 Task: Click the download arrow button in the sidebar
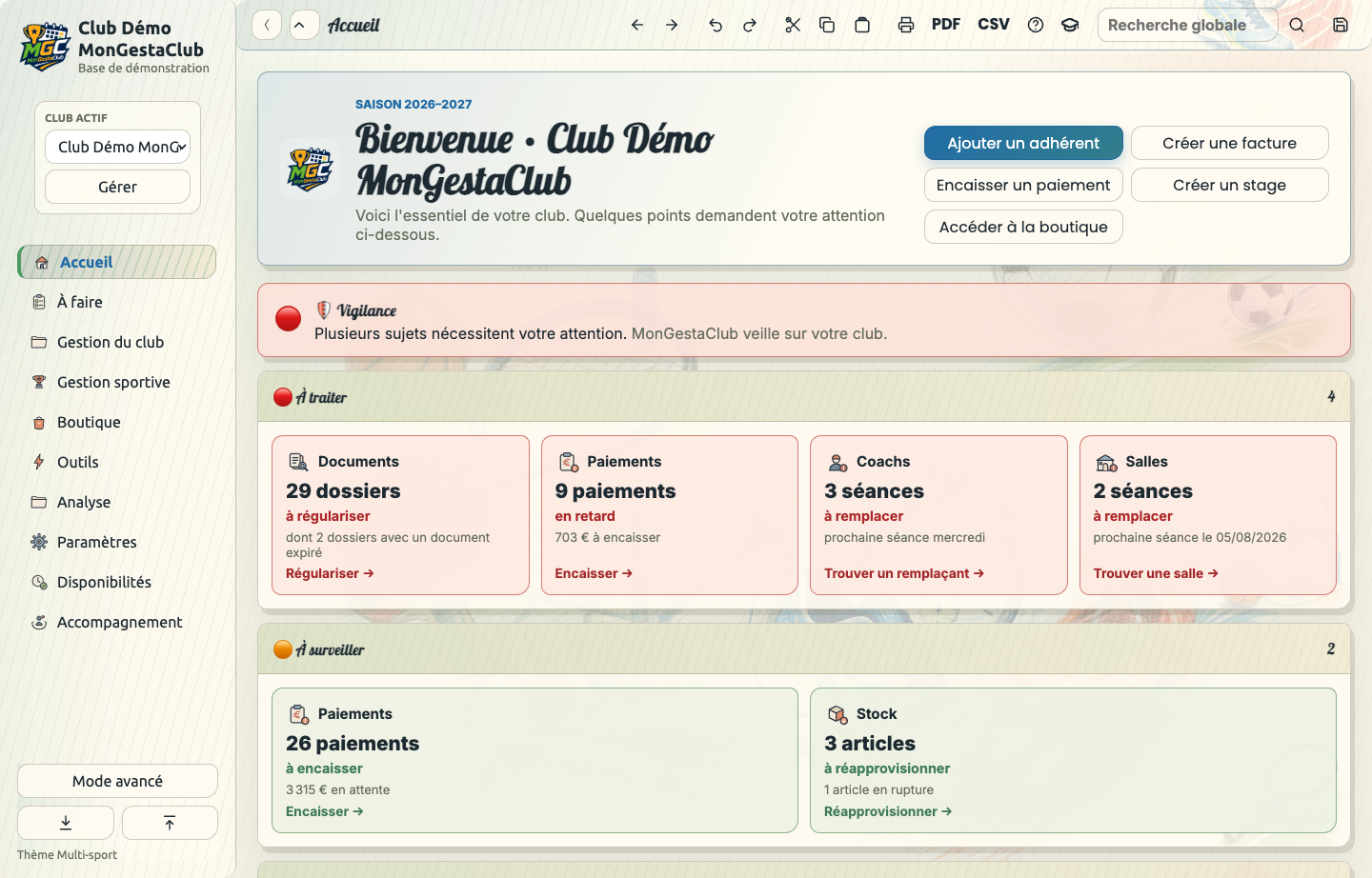(x=66, y=823)
